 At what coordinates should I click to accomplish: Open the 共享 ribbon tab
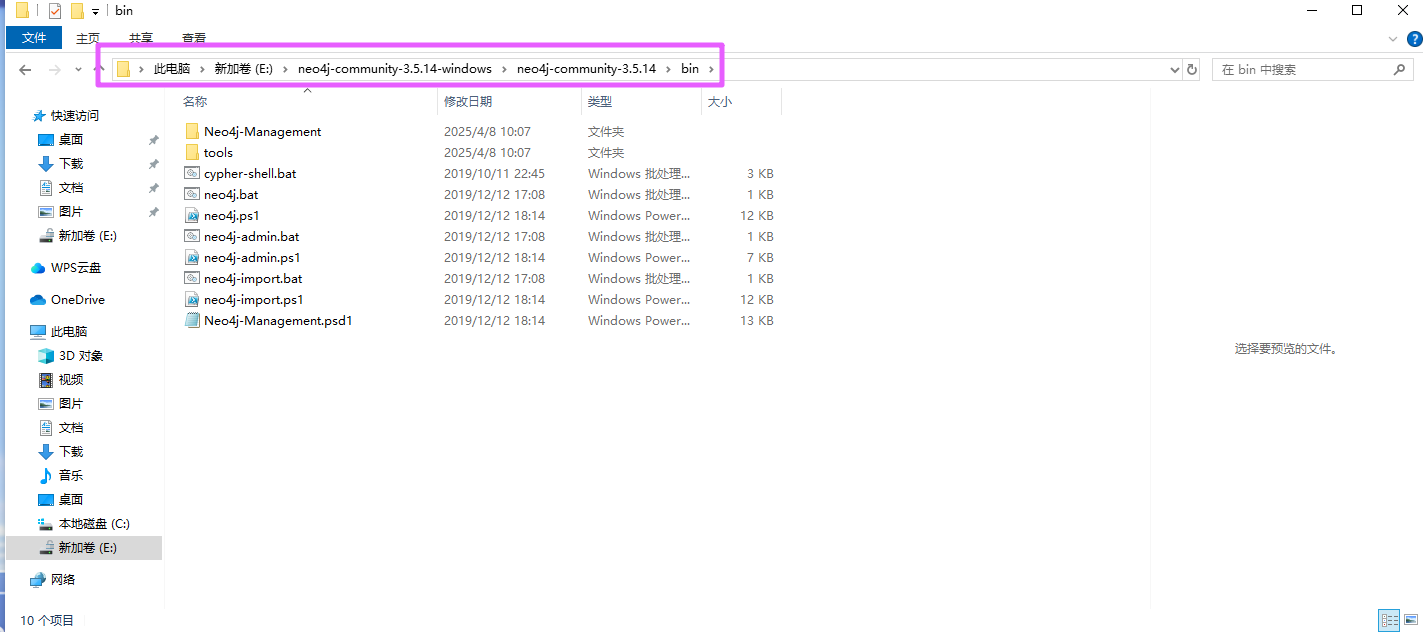click(x=141, y=38)
